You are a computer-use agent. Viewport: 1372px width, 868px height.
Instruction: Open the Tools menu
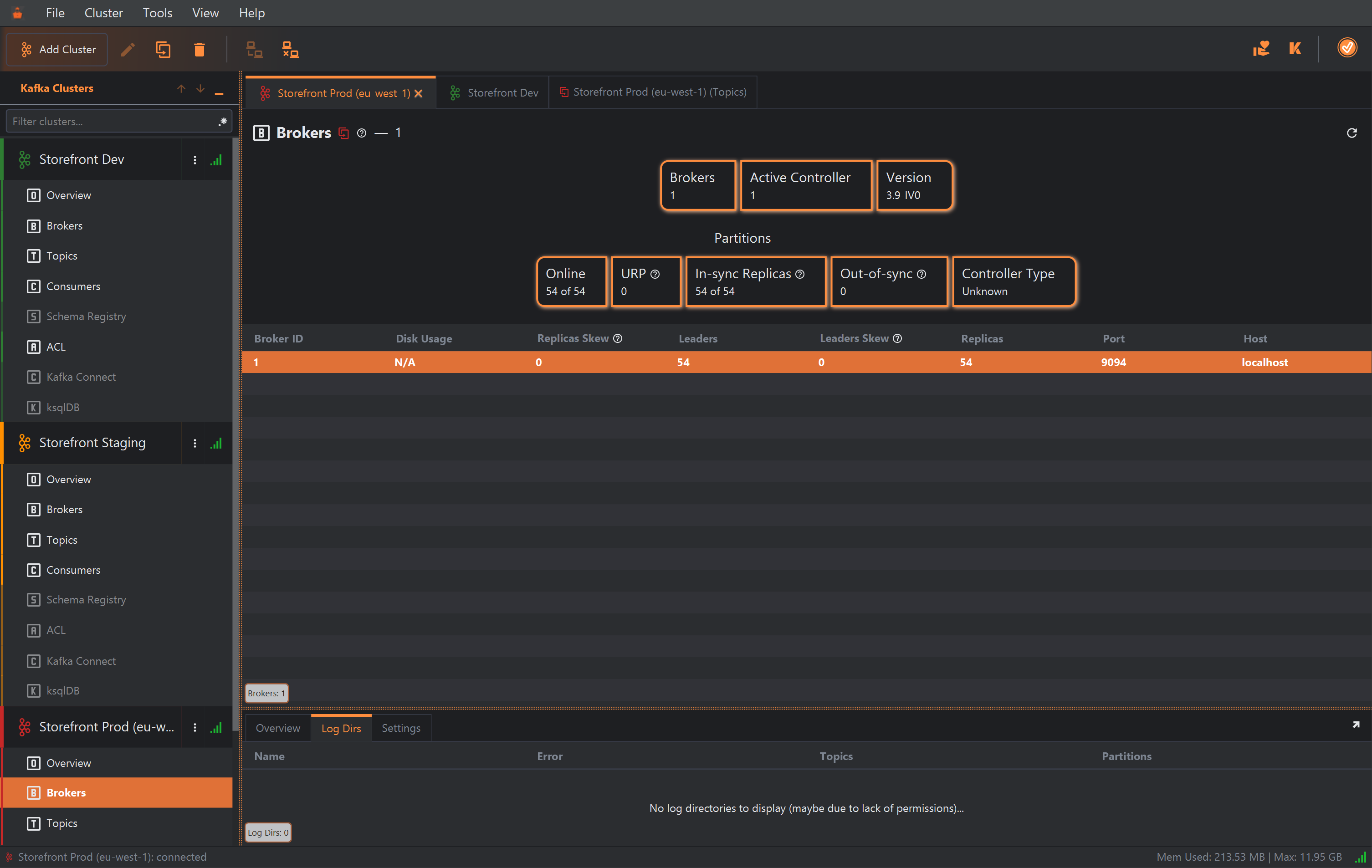[157, 13]
